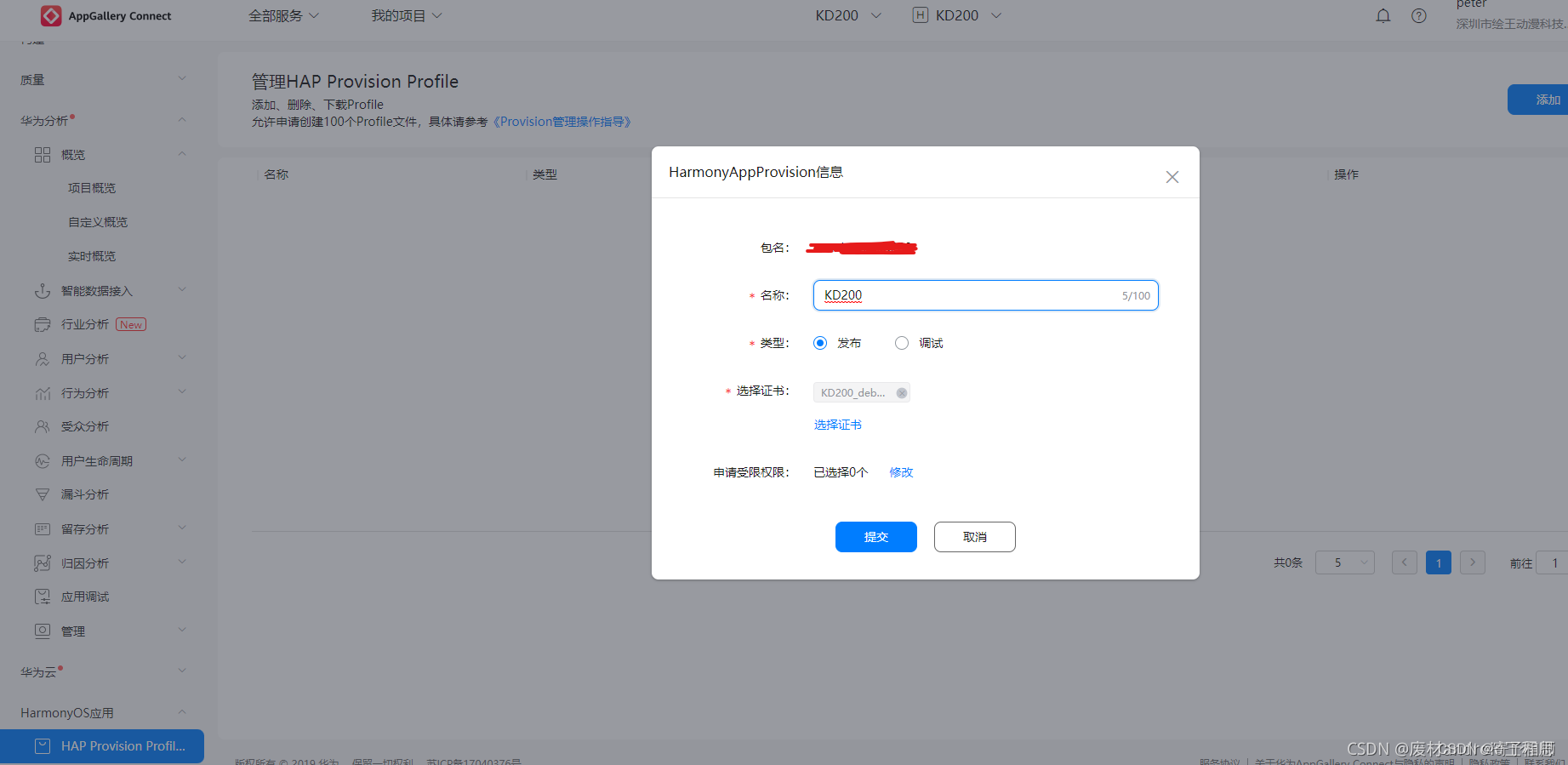Click the 选择证书 link
Screen dimensions: 1568x765
pyautogui.click(x=838, y=425)
